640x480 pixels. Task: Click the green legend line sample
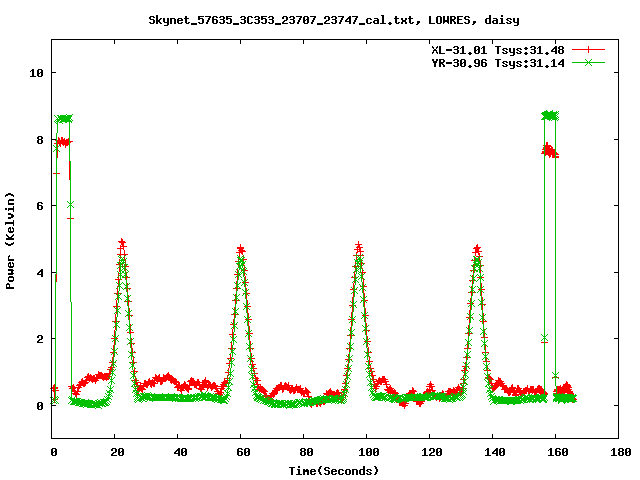[588, 62]
